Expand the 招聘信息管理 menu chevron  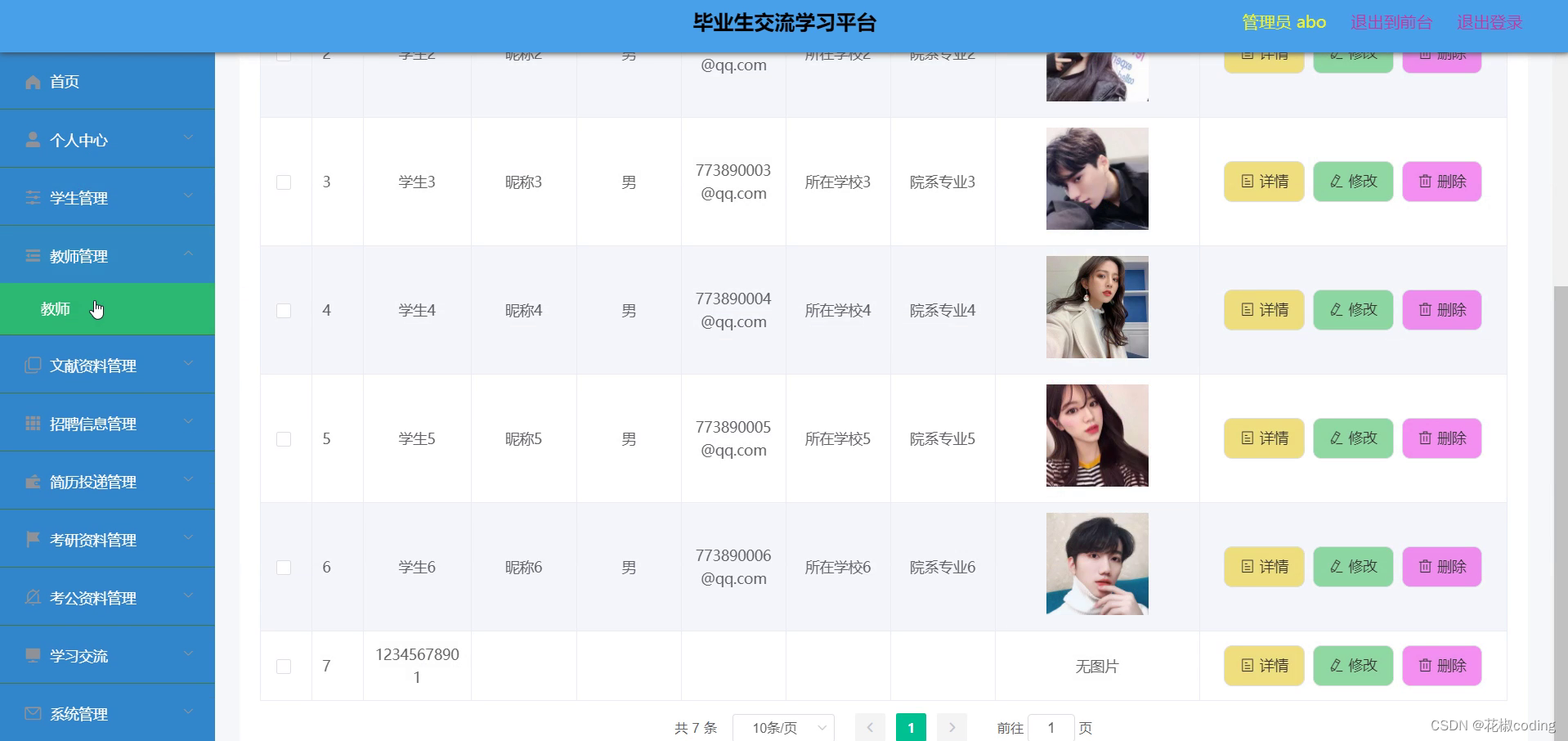[188, 421]
